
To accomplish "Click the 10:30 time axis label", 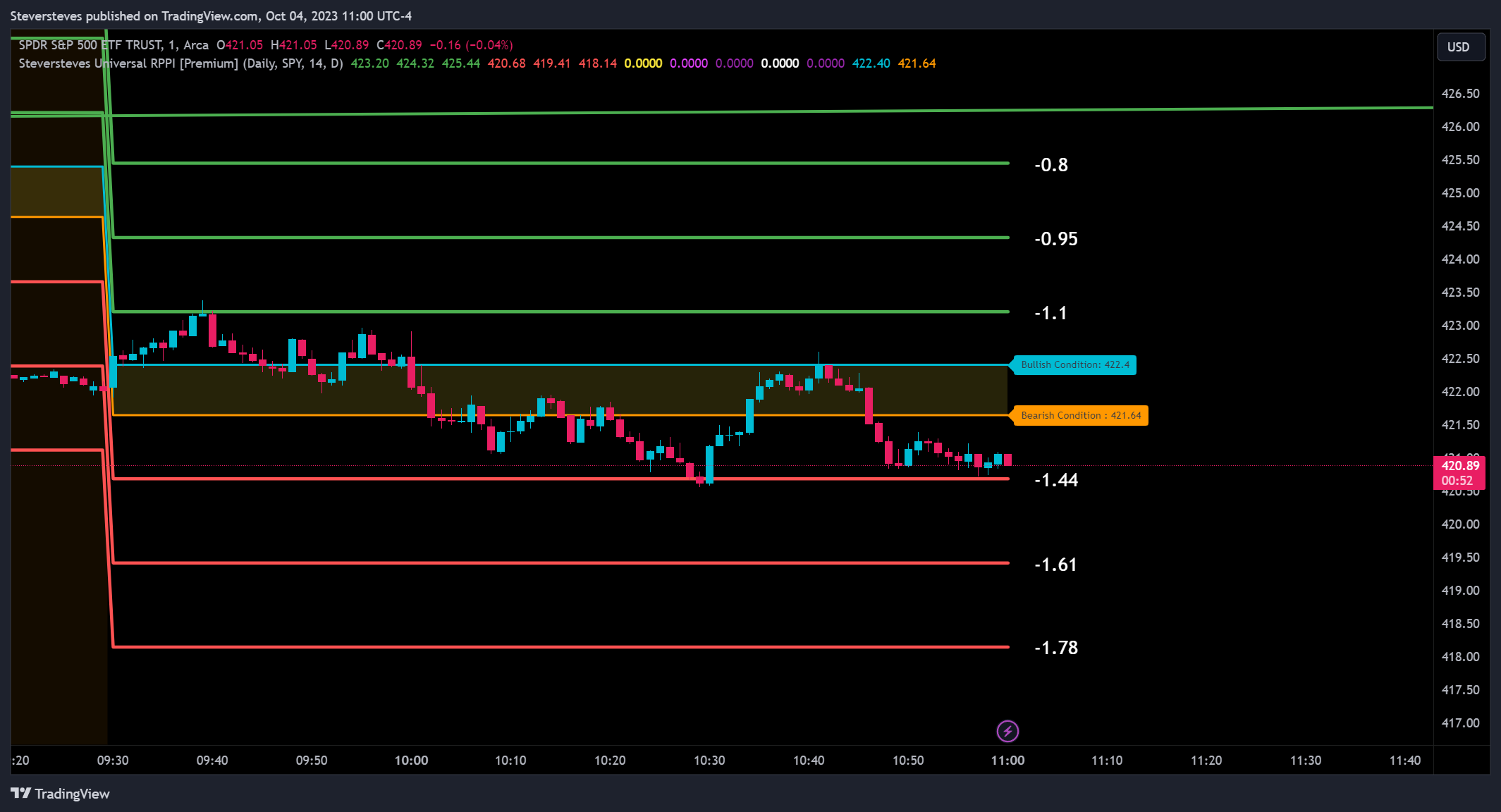I will 709,761.
